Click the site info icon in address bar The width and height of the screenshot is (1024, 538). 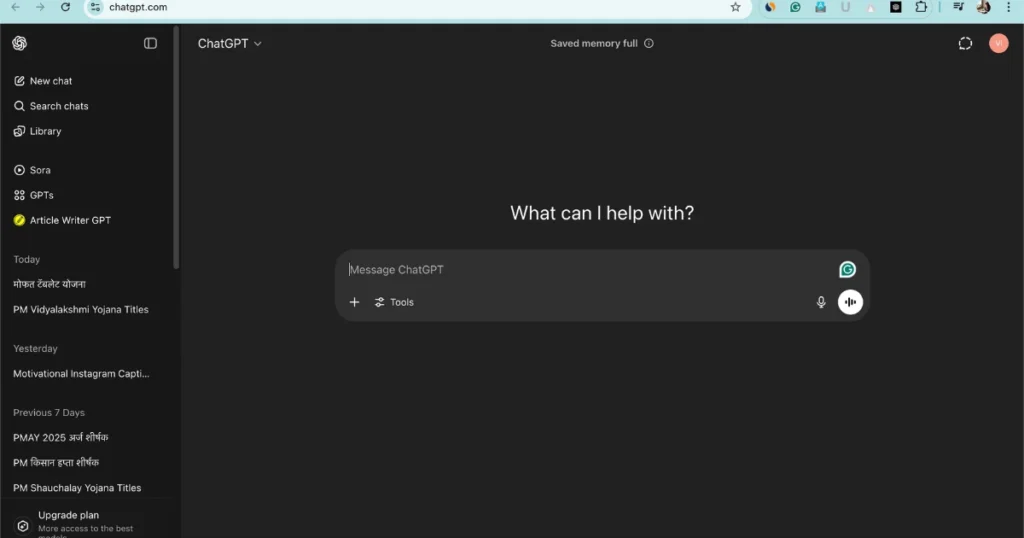coord(95,7)
